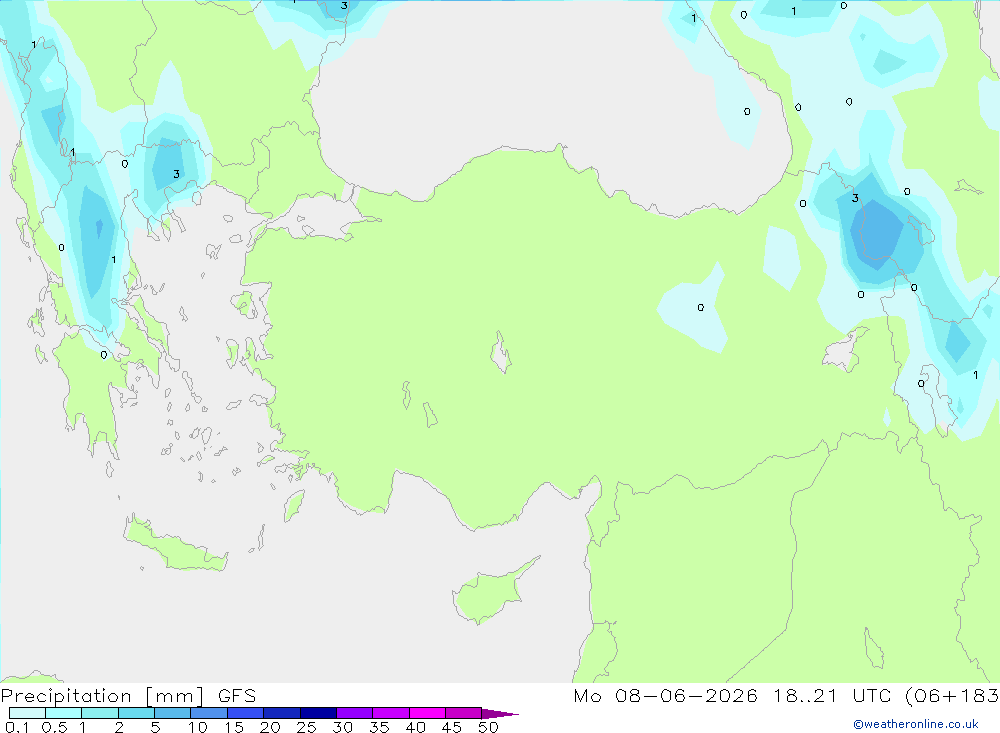Click the '0.1' legend scale value
The image size is (1000, 733).
(x=17, y=727)
